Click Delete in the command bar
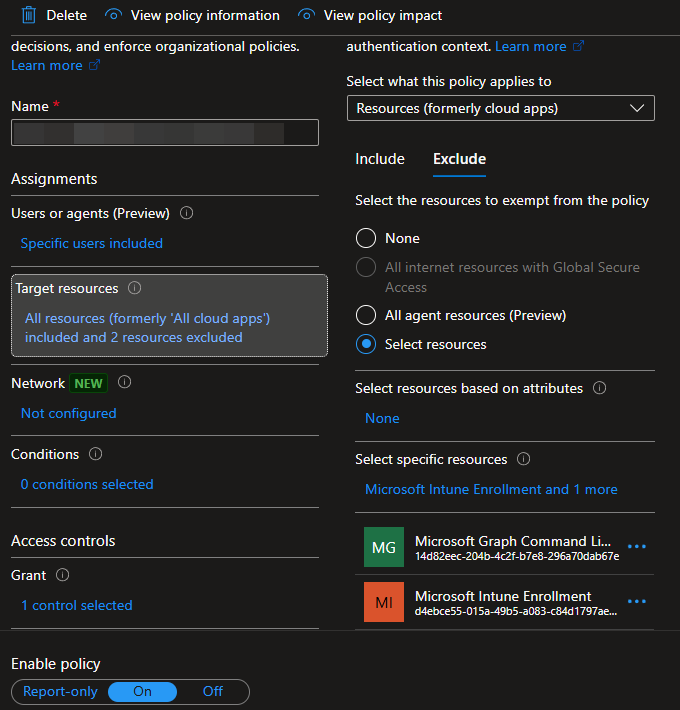The image size is (680, 710). 67,15
